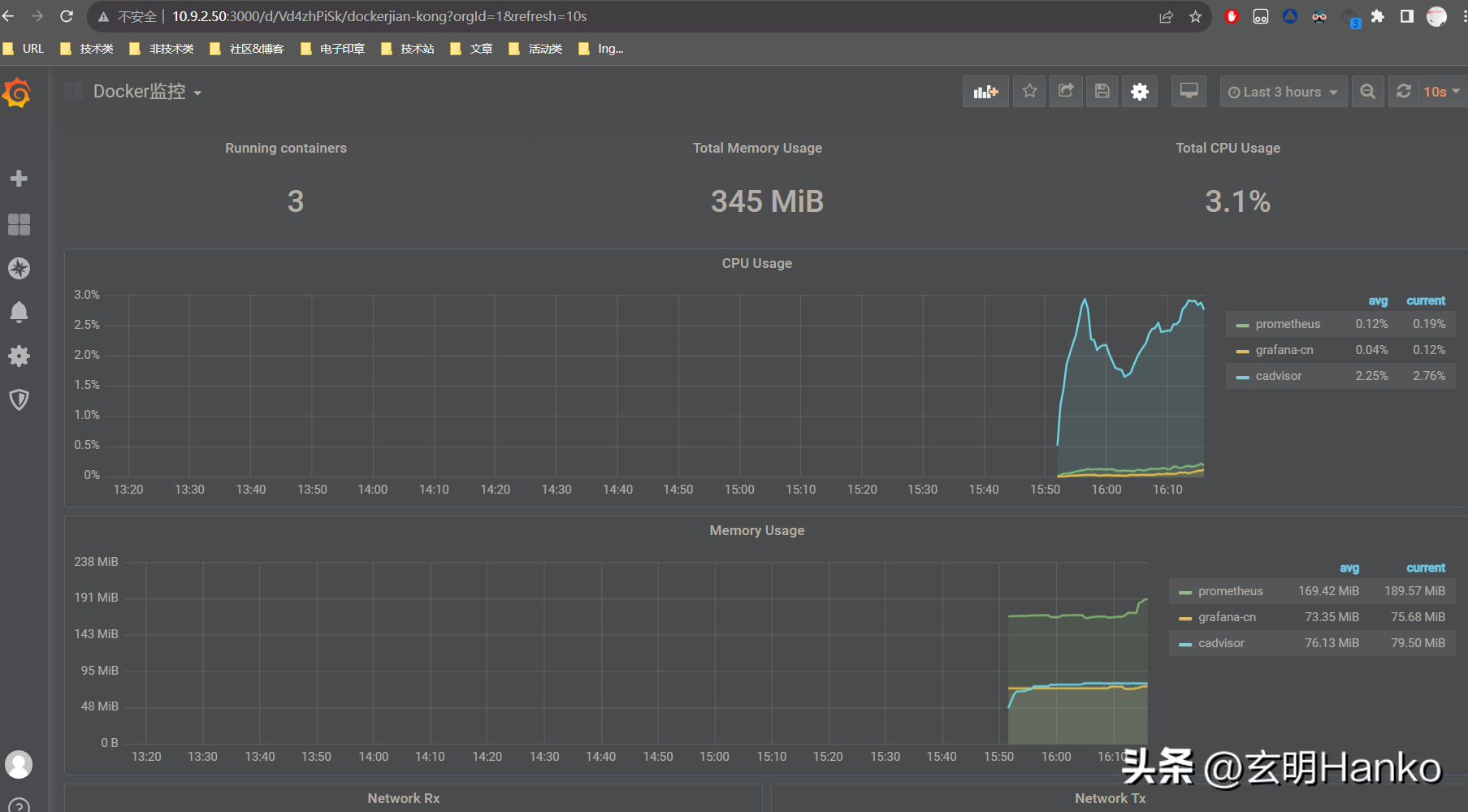
Task: Open the Network Tx panel title menu
Action: (x=1111, y=798)
